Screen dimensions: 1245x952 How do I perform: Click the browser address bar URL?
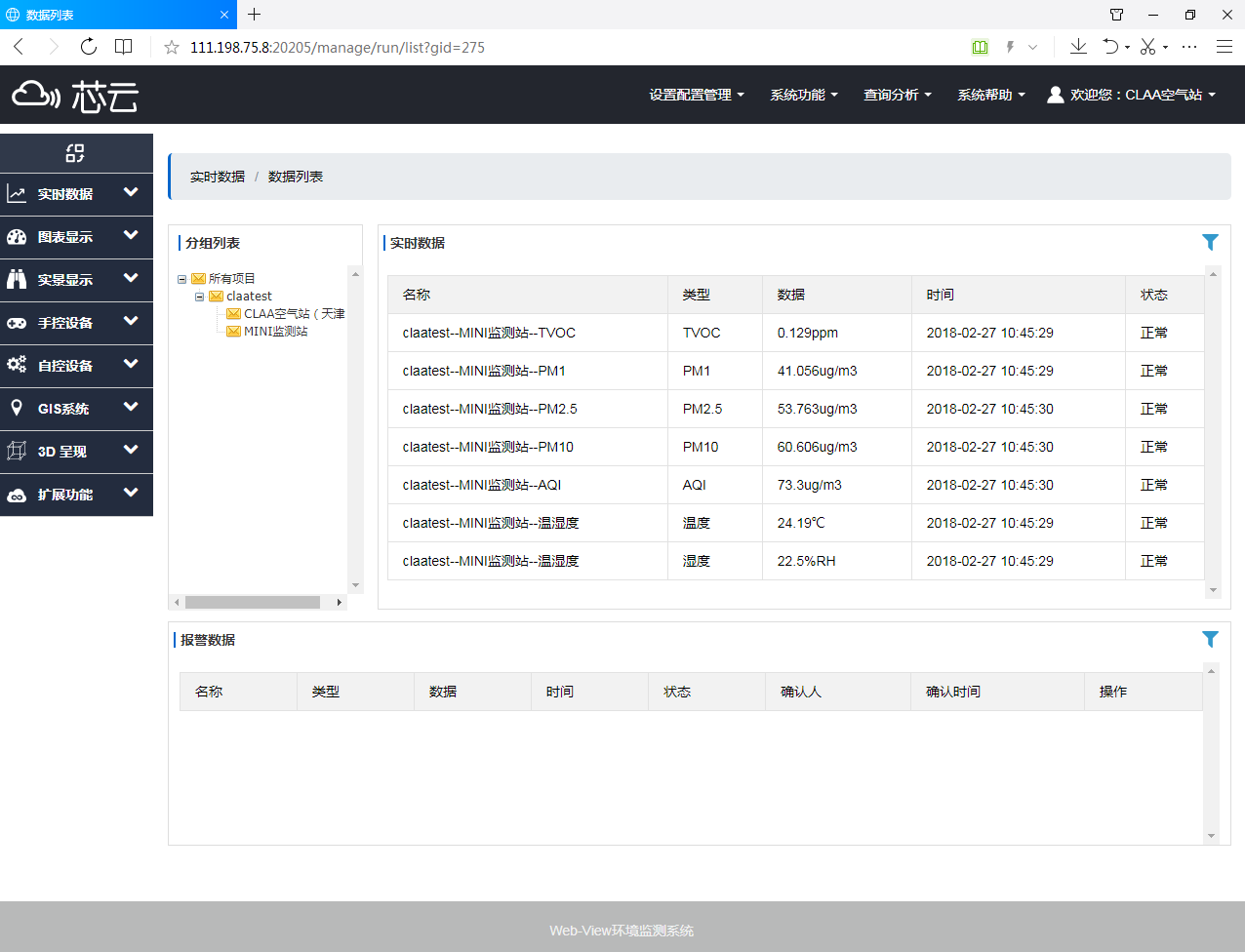pos(338,47)
